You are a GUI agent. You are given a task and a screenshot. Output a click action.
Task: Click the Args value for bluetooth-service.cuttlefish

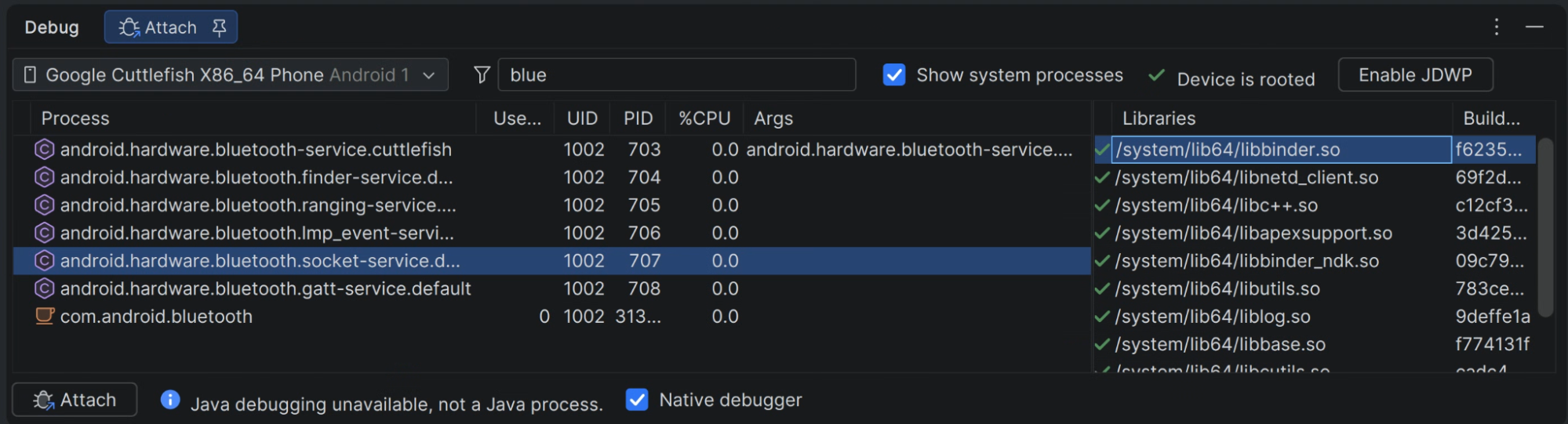coord(909,149)
